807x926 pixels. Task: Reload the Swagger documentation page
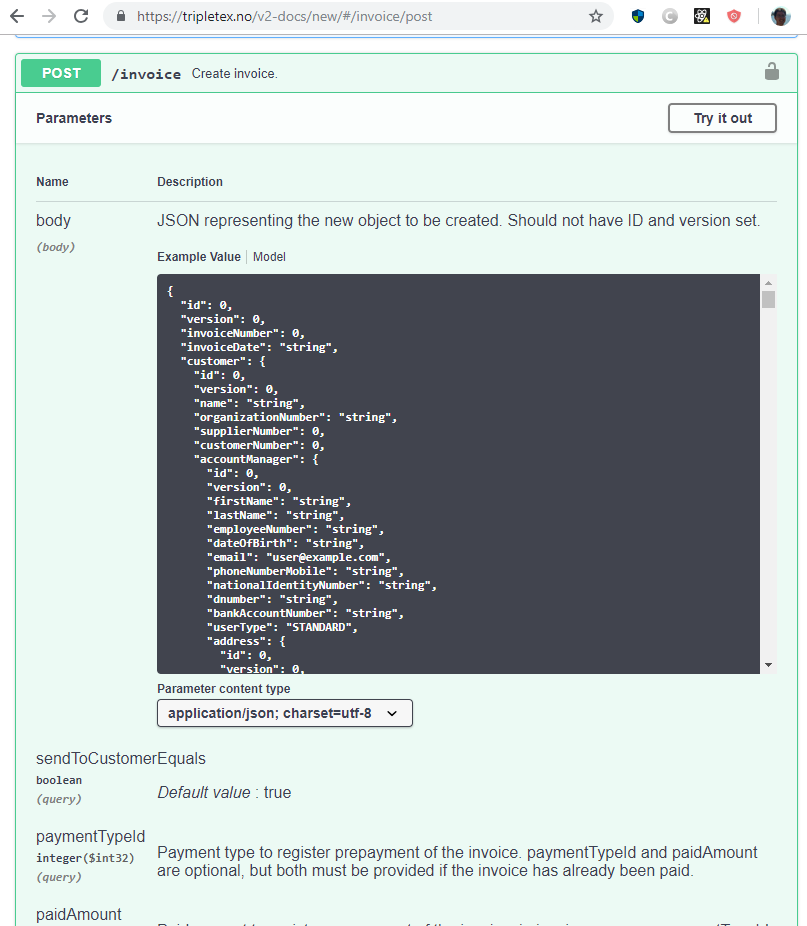tap(81, 16)
